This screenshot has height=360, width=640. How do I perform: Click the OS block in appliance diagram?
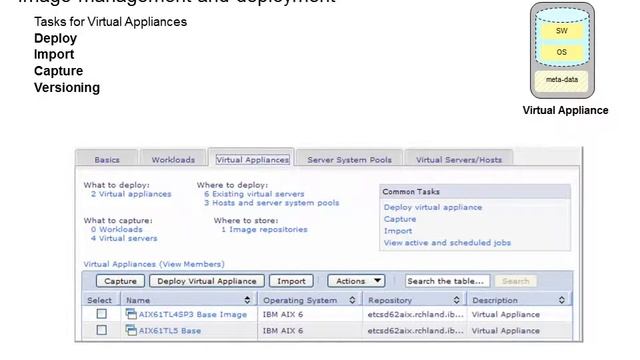tap(562, 52)
